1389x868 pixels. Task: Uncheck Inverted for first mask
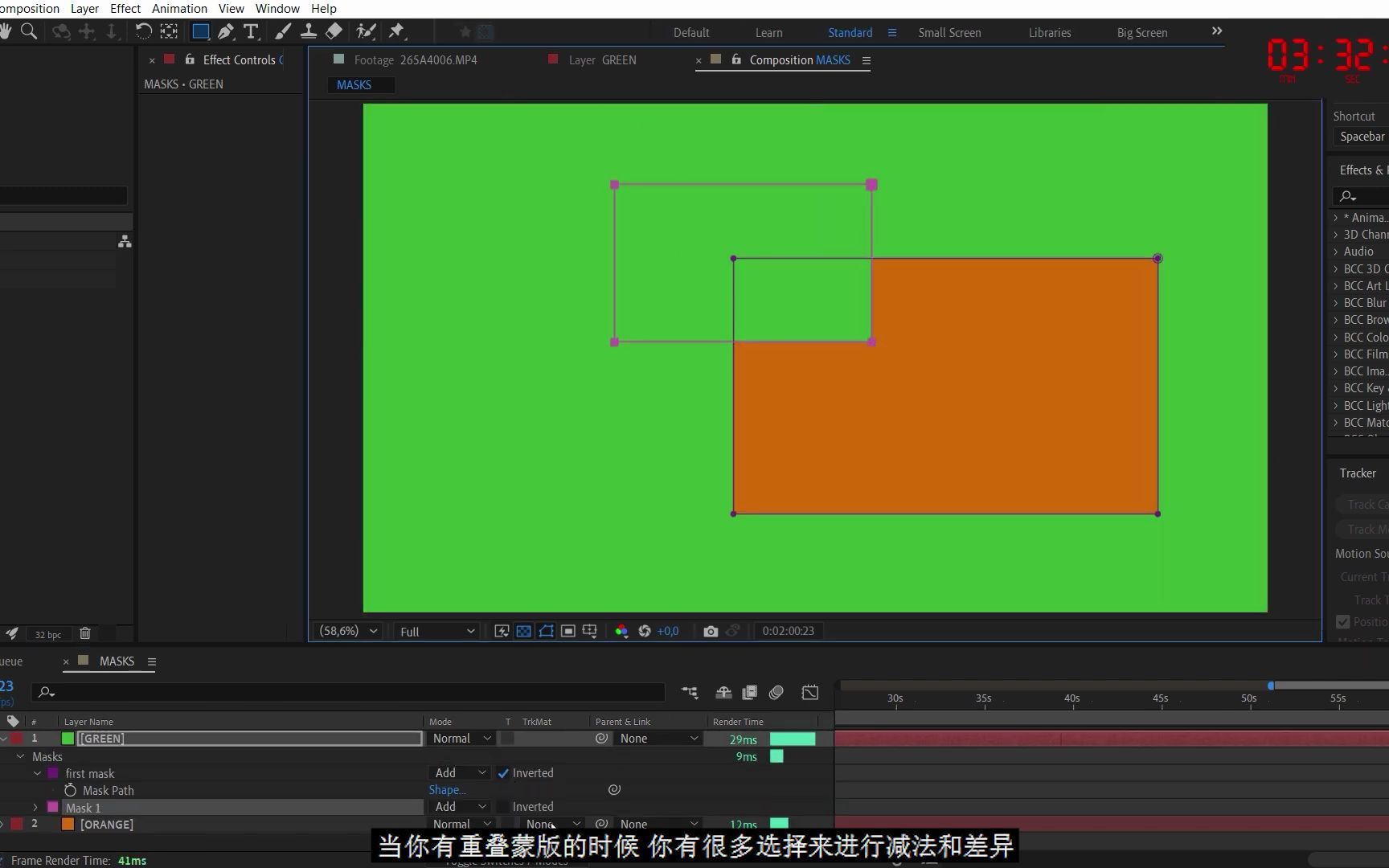point(503,773)
